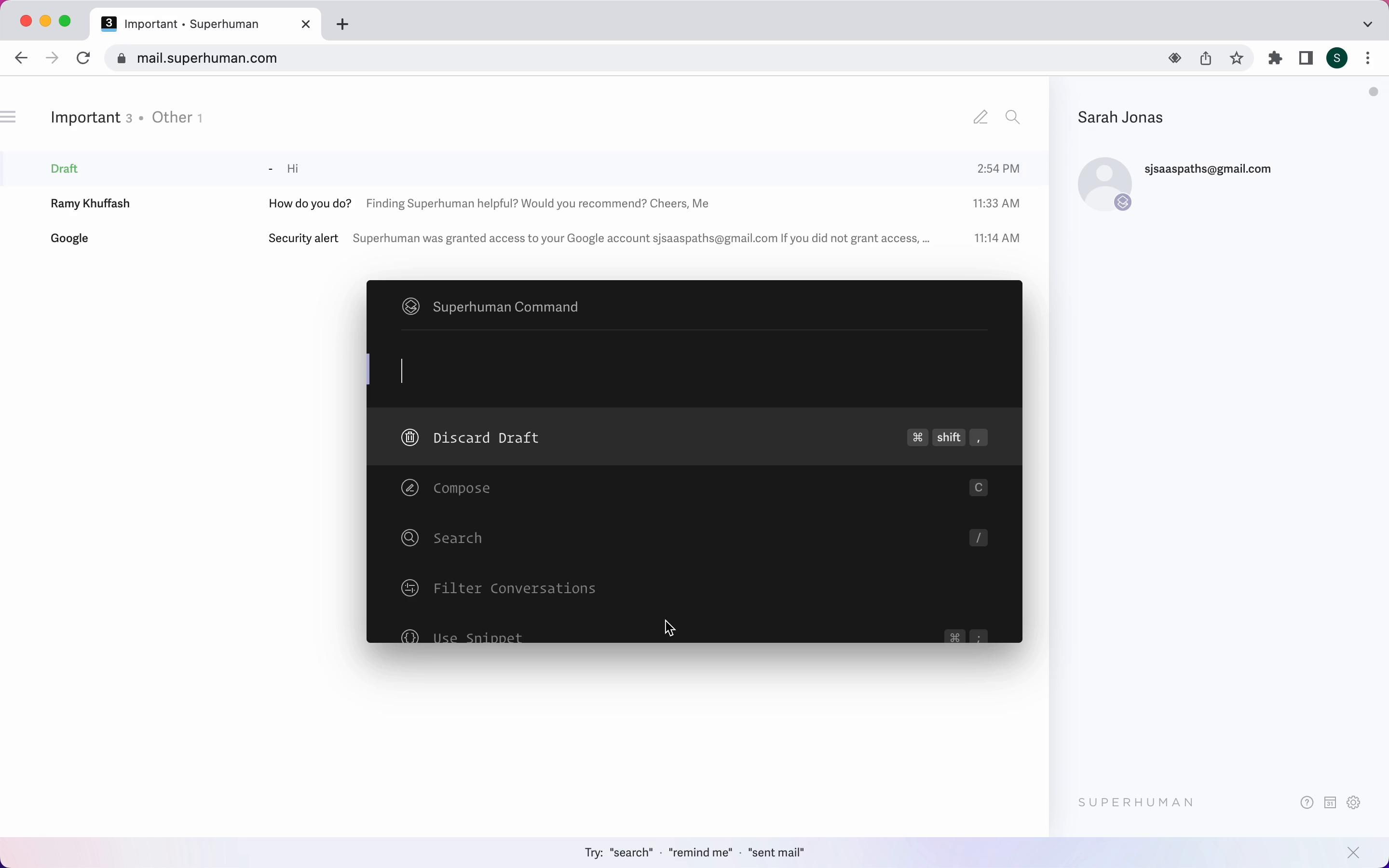Reload the page

point(84,58)
